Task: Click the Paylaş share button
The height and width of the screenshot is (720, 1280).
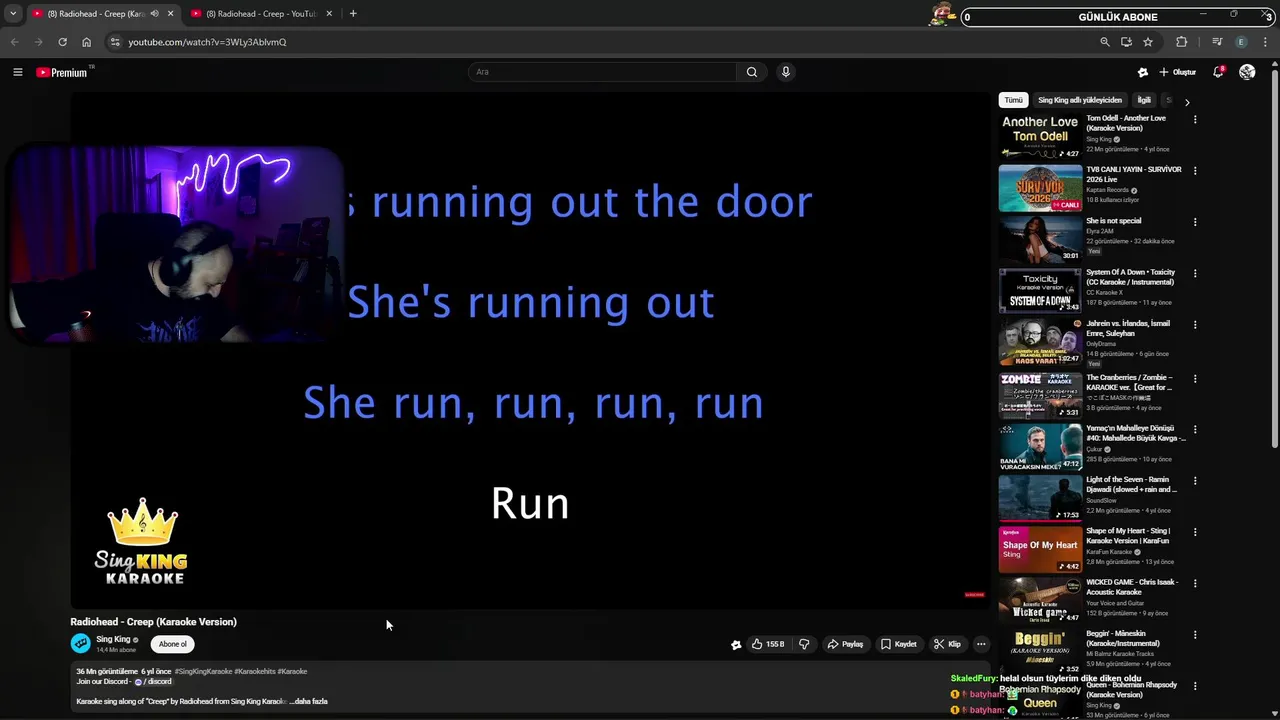Action: click(845, 644)
